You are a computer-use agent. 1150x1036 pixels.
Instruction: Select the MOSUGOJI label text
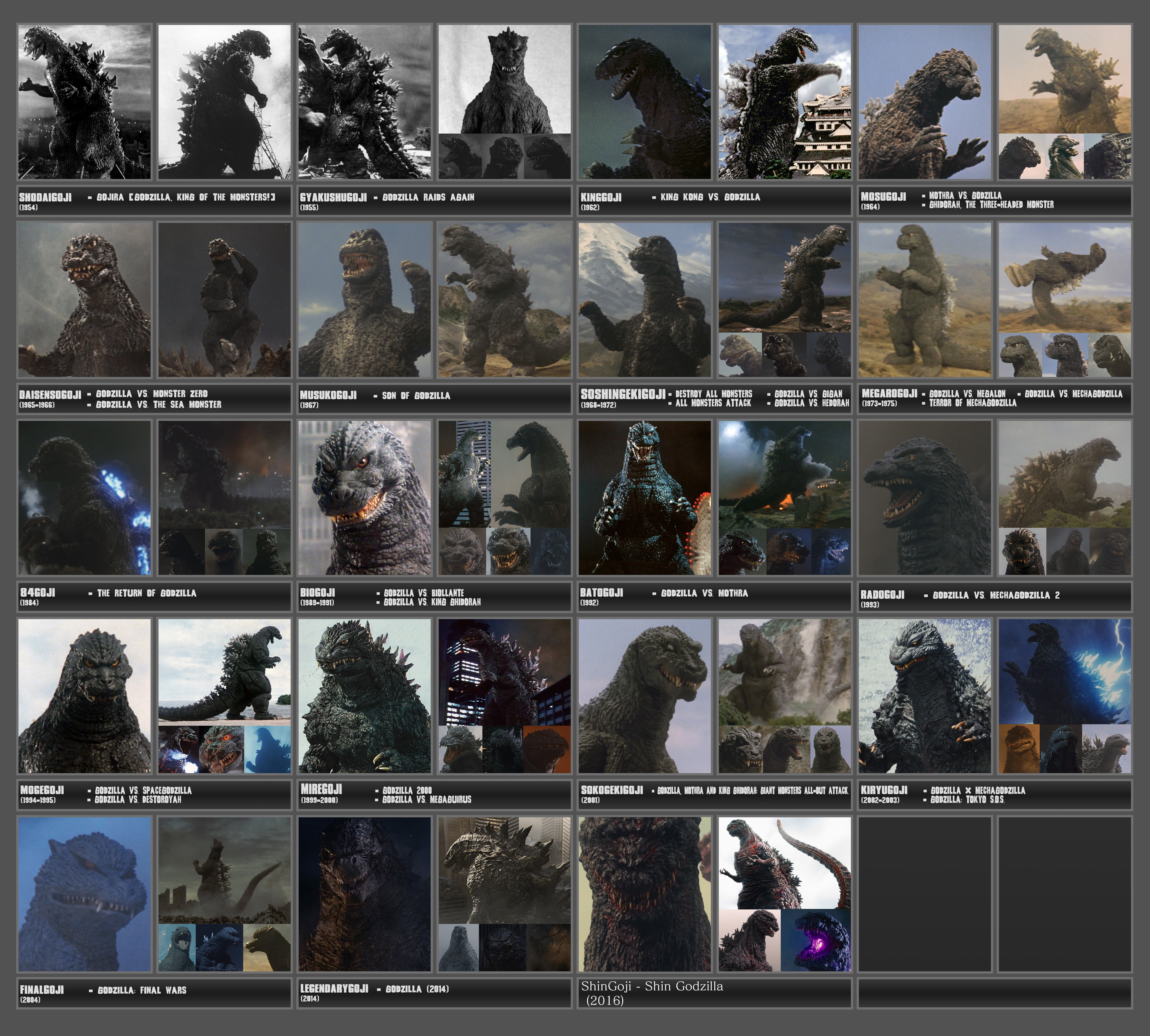(x=883, y=196)
